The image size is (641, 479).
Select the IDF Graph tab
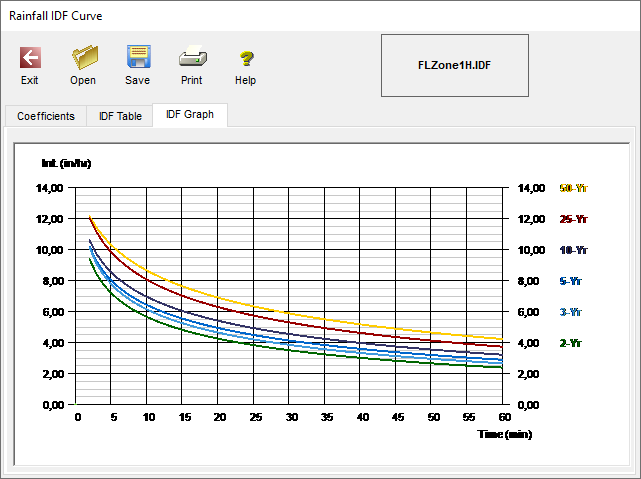click(190, 114)
